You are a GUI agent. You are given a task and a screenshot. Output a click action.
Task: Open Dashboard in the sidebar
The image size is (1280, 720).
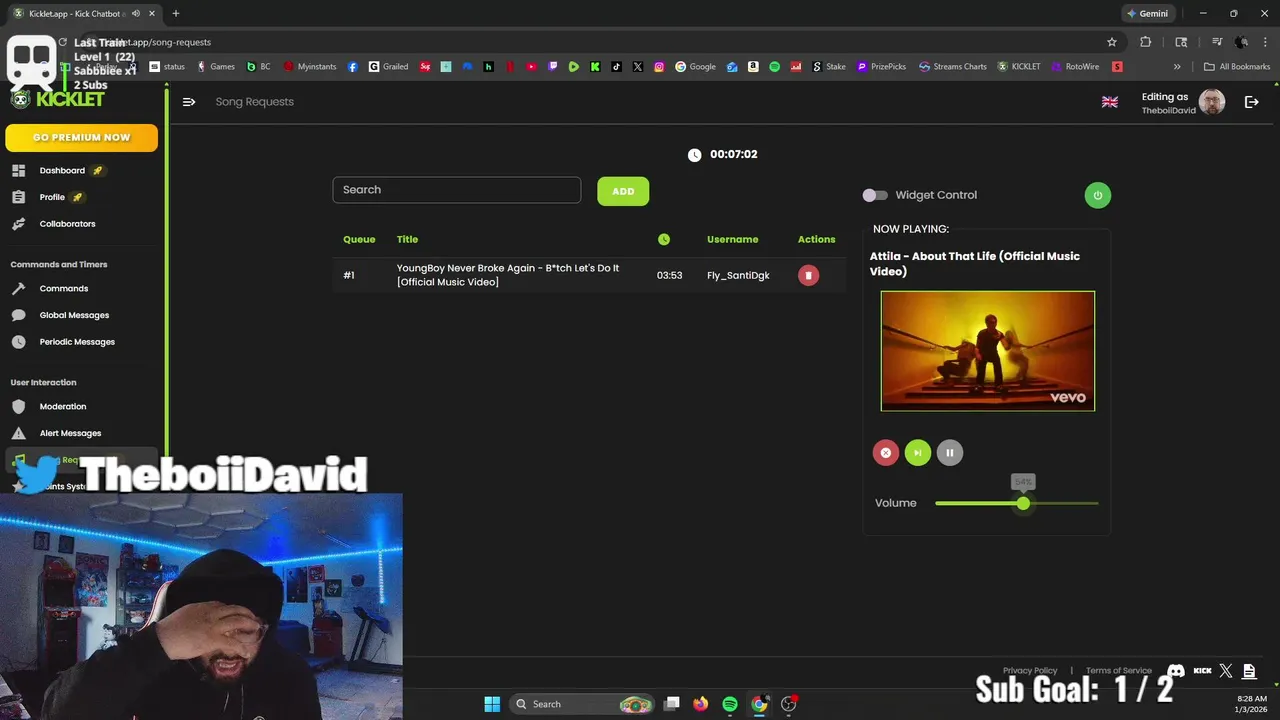coord(62,171)
